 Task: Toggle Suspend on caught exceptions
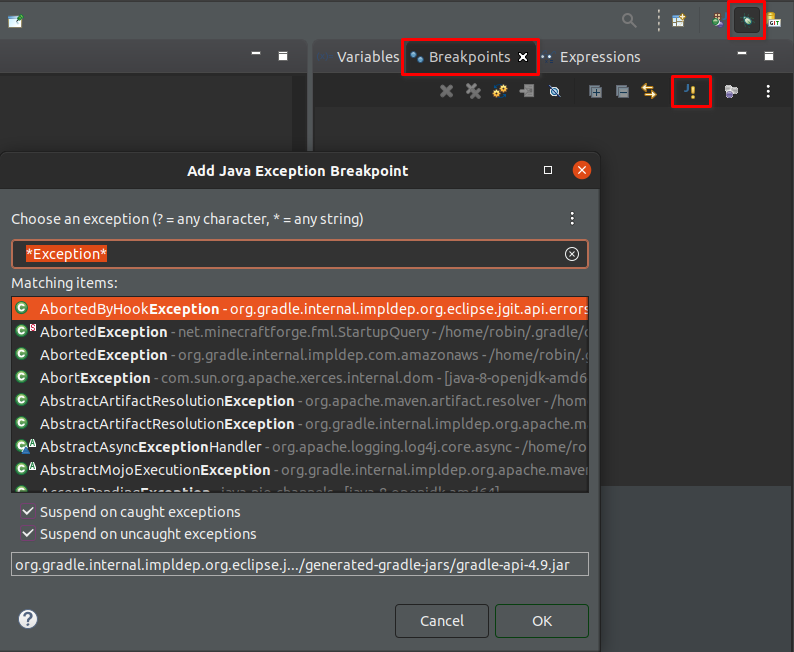click(28, 512)
